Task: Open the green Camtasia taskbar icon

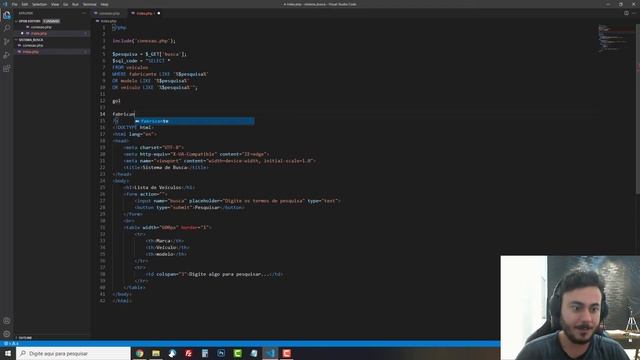Action: click(238, 353)
